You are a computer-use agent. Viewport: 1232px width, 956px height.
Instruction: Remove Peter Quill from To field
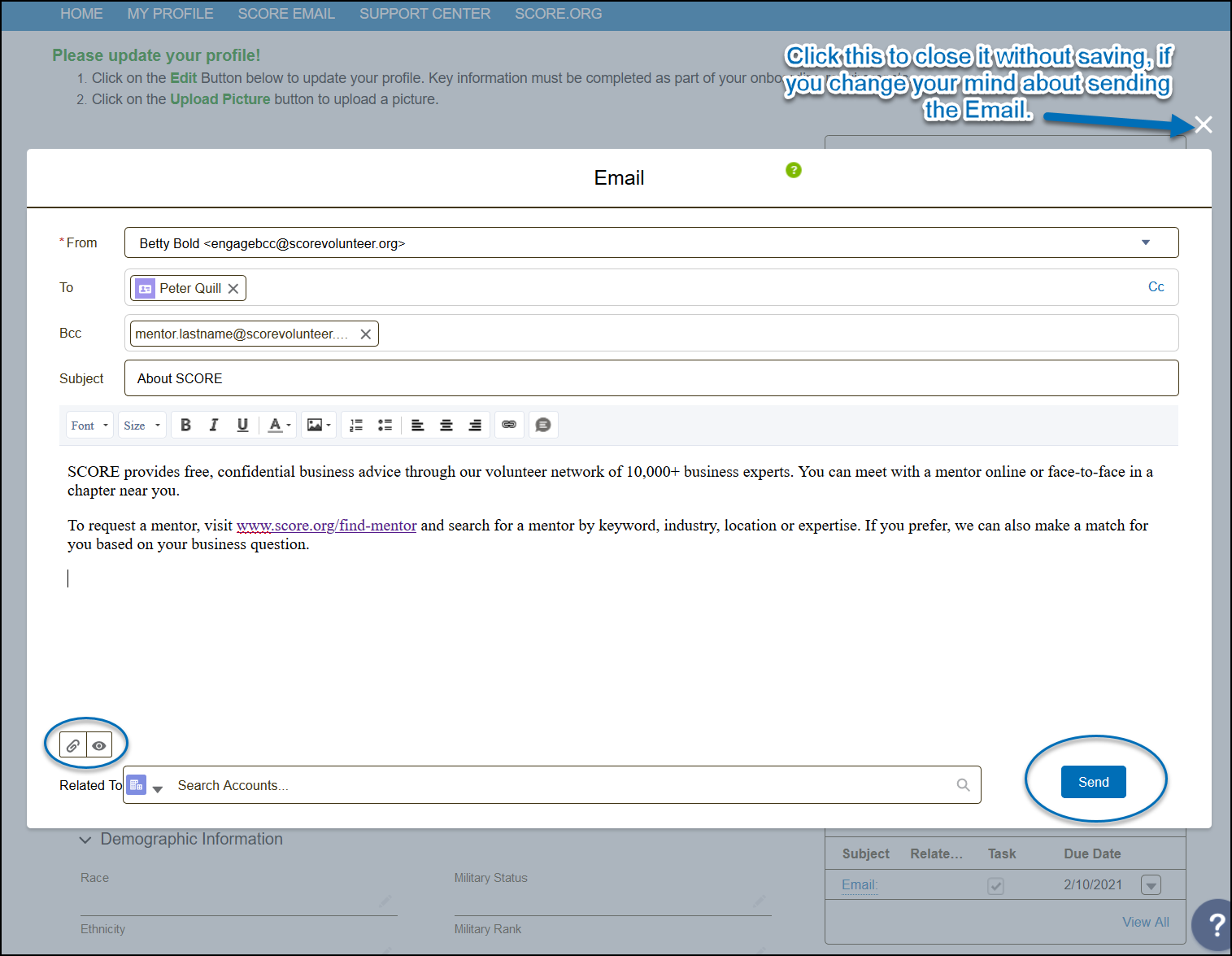(x=233, y=289)
